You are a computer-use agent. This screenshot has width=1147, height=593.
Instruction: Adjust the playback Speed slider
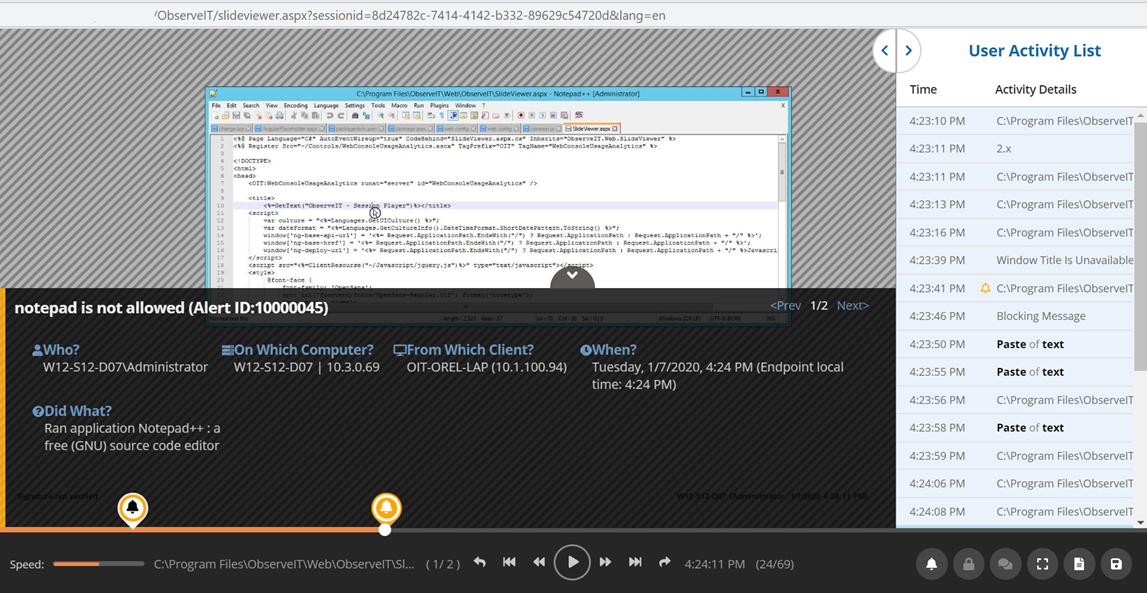(x=98, y=564)
